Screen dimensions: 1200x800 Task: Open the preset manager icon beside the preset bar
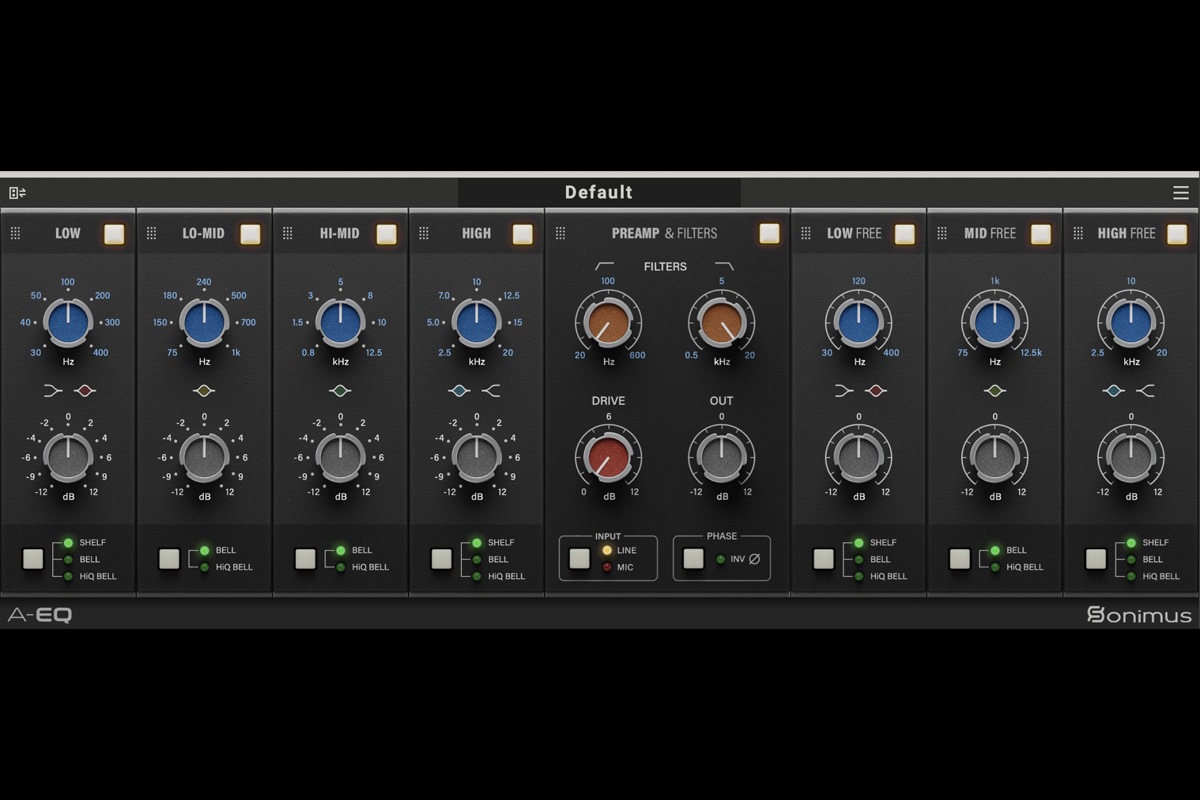point(17,193)
